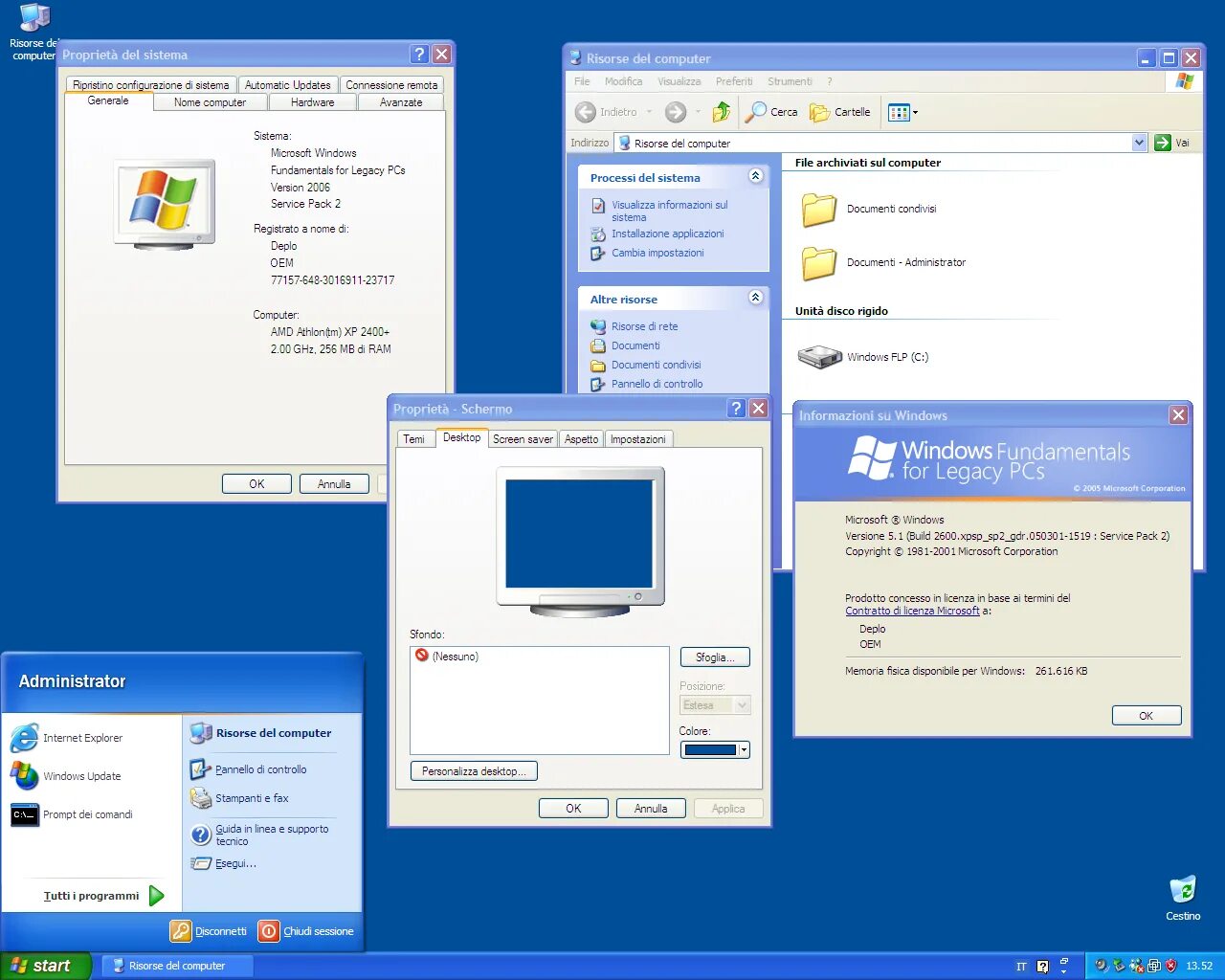Viewport: 1225px width, 980px height.
Task: Click Annulla in Proprietà del sistema
Action: pyautogui.click(x=334, y=484)
